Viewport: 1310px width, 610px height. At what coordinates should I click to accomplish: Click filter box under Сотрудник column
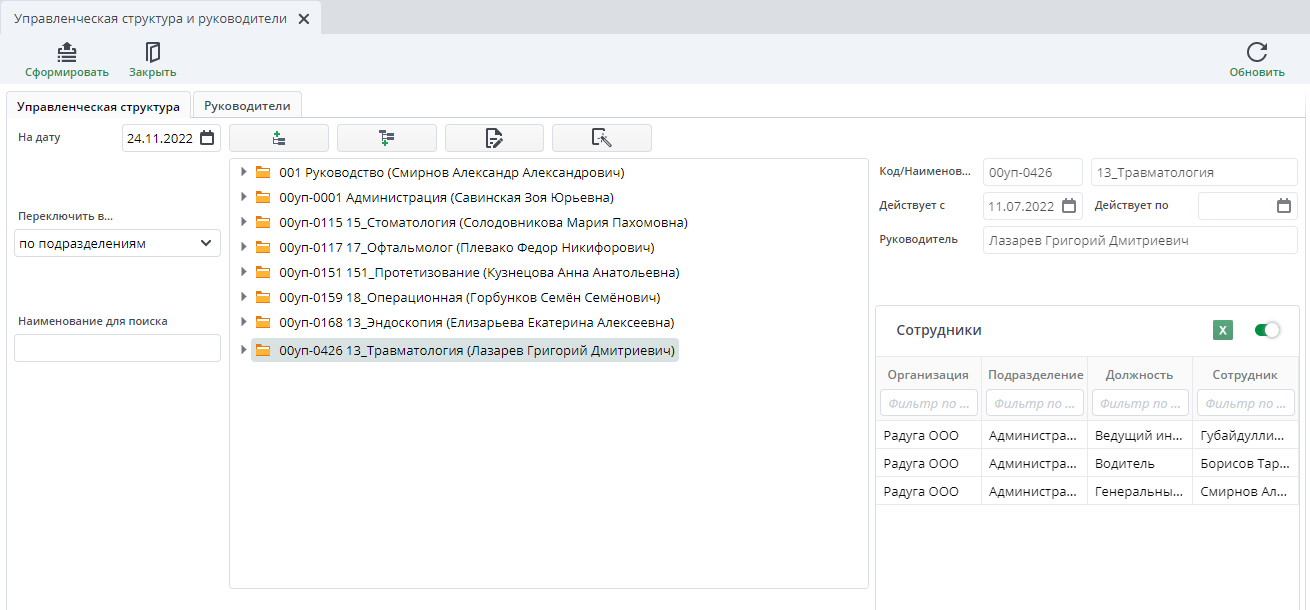[x=1246, y=403]
